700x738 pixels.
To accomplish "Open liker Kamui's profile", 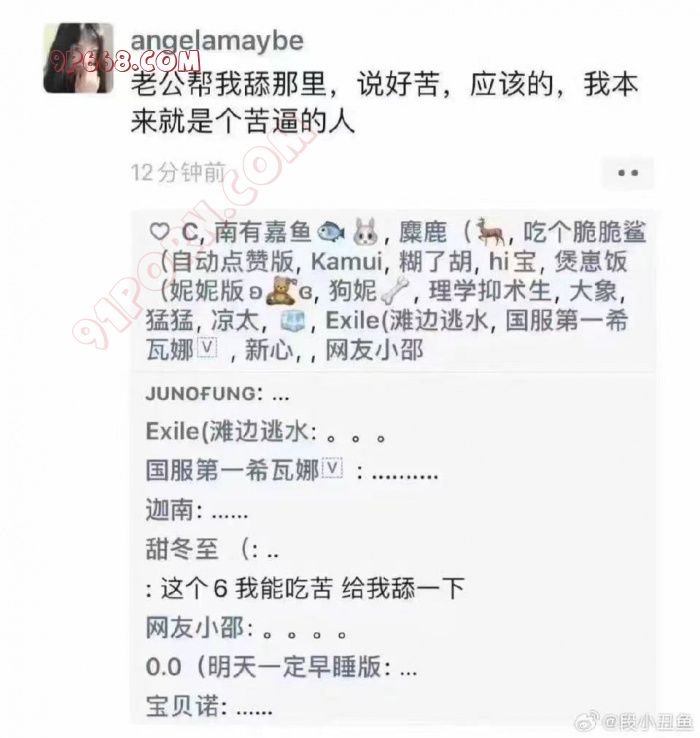I will click(346, 261).
